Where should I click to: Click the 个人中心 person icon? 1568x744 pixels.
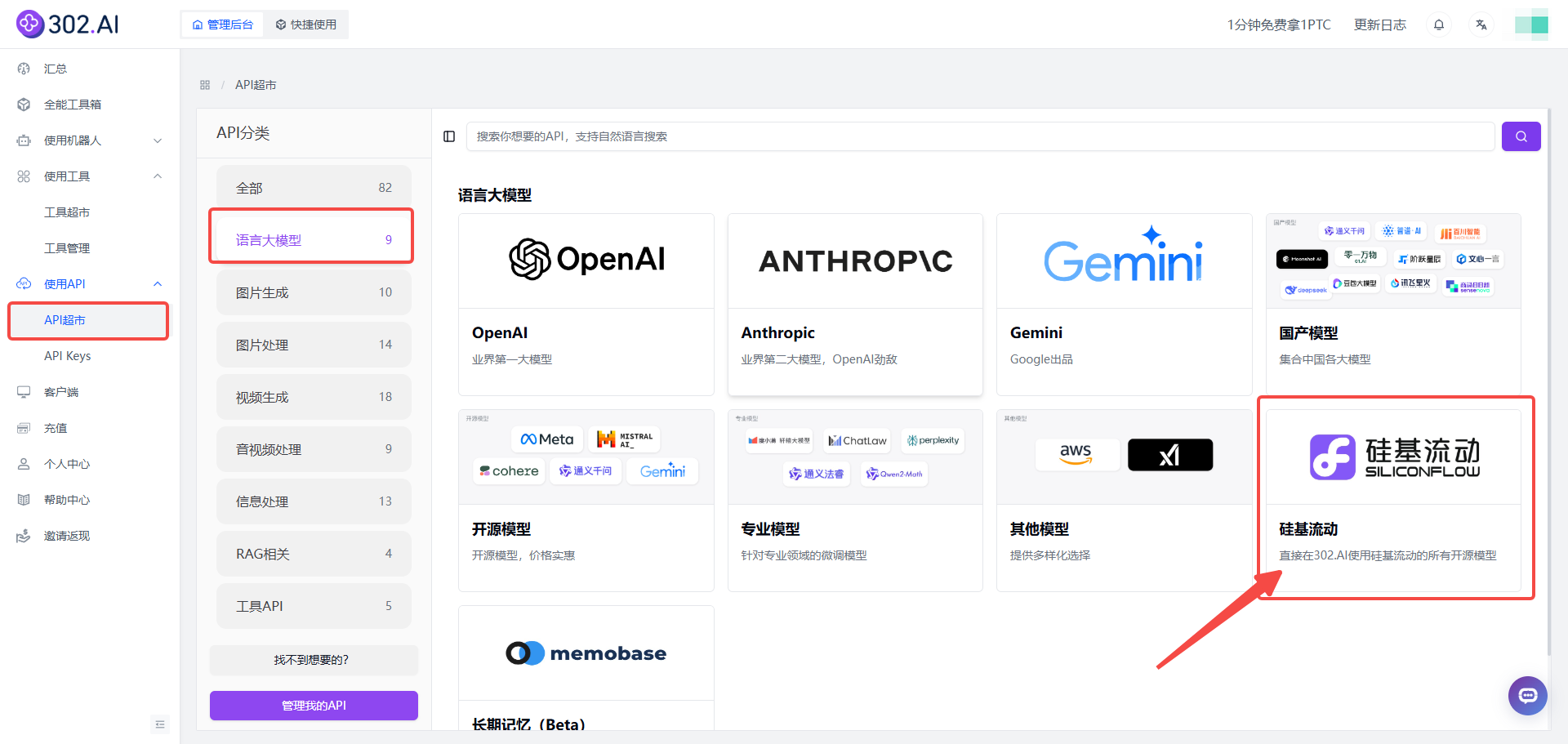coord(24,464)
